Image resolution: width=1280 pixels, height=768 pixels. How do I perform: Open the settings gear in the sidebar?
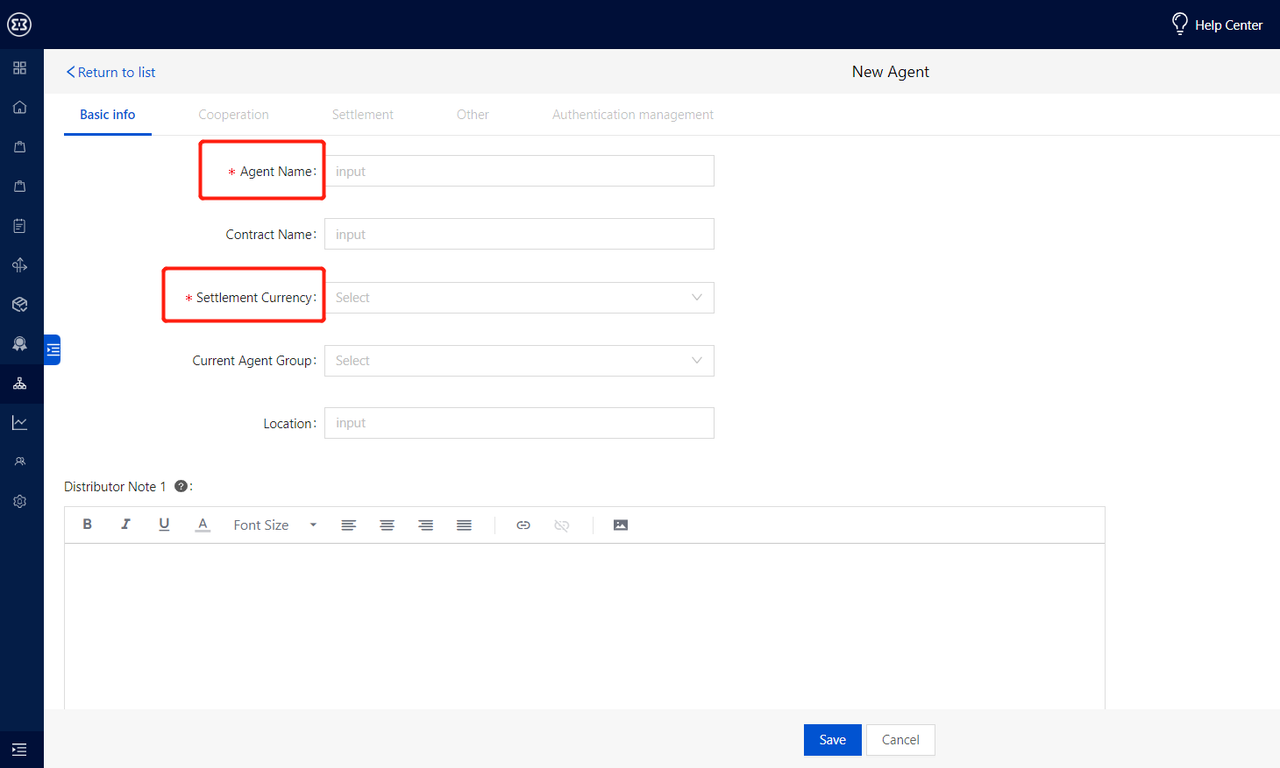point(19,502)
